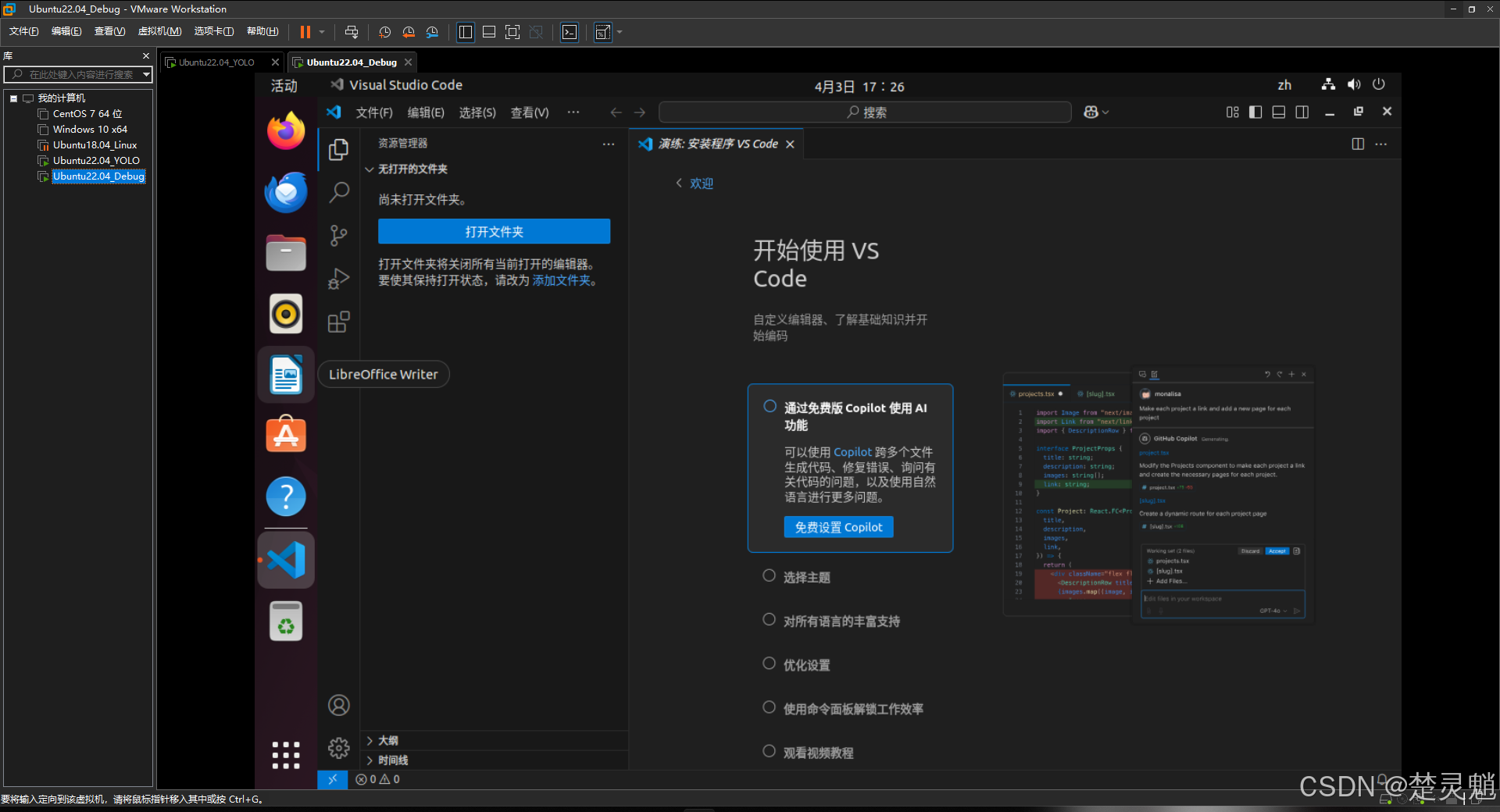This screenshot has width=1500, height=812.
Task: Click the 打开文件夹 button
Action: pos(494,231)
